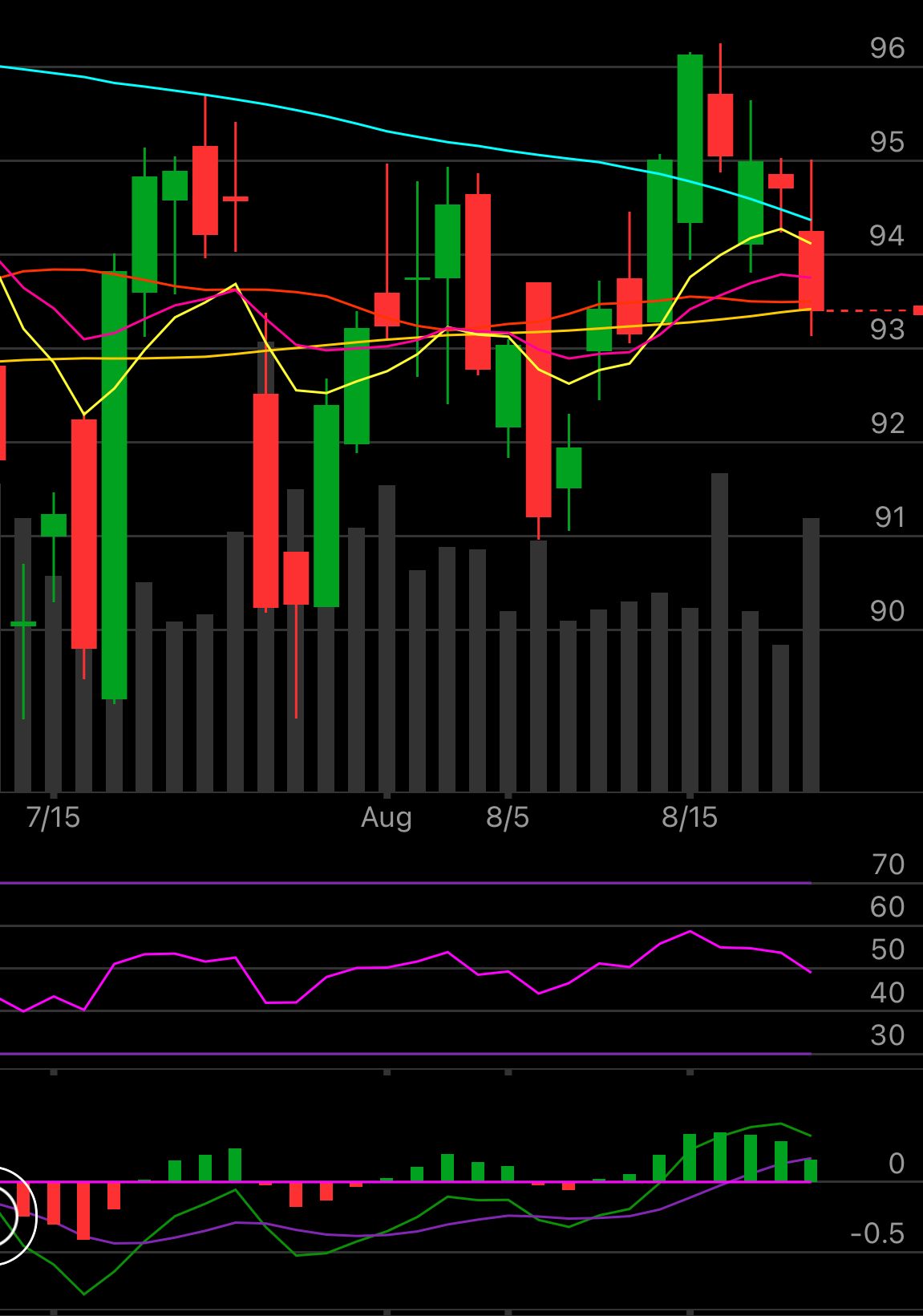Select the 8/5 date label
923x1316 pixels.
point(508,817)
